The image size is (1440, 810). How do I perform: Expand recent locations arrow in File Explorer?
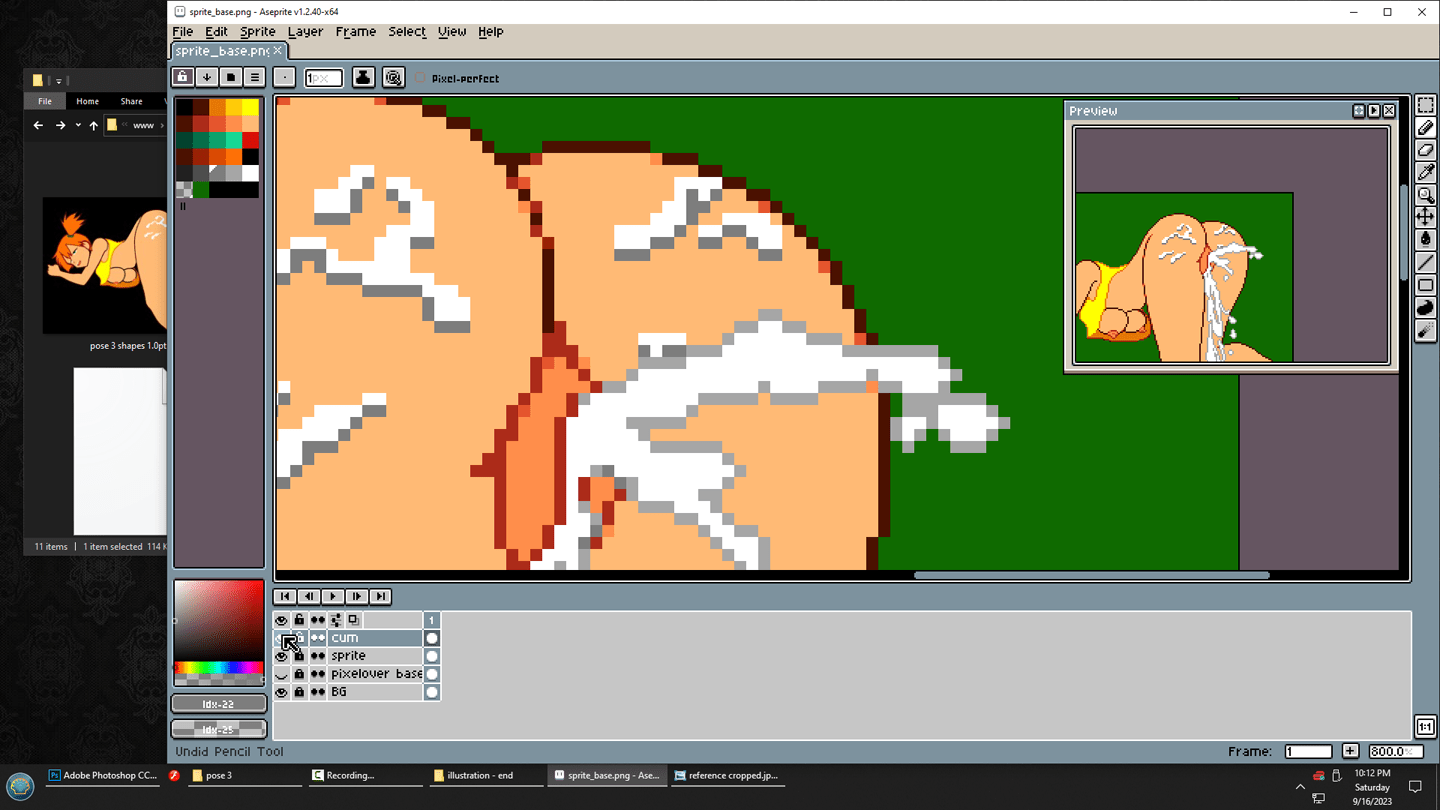pyautogui.click(x=78, y=125)
